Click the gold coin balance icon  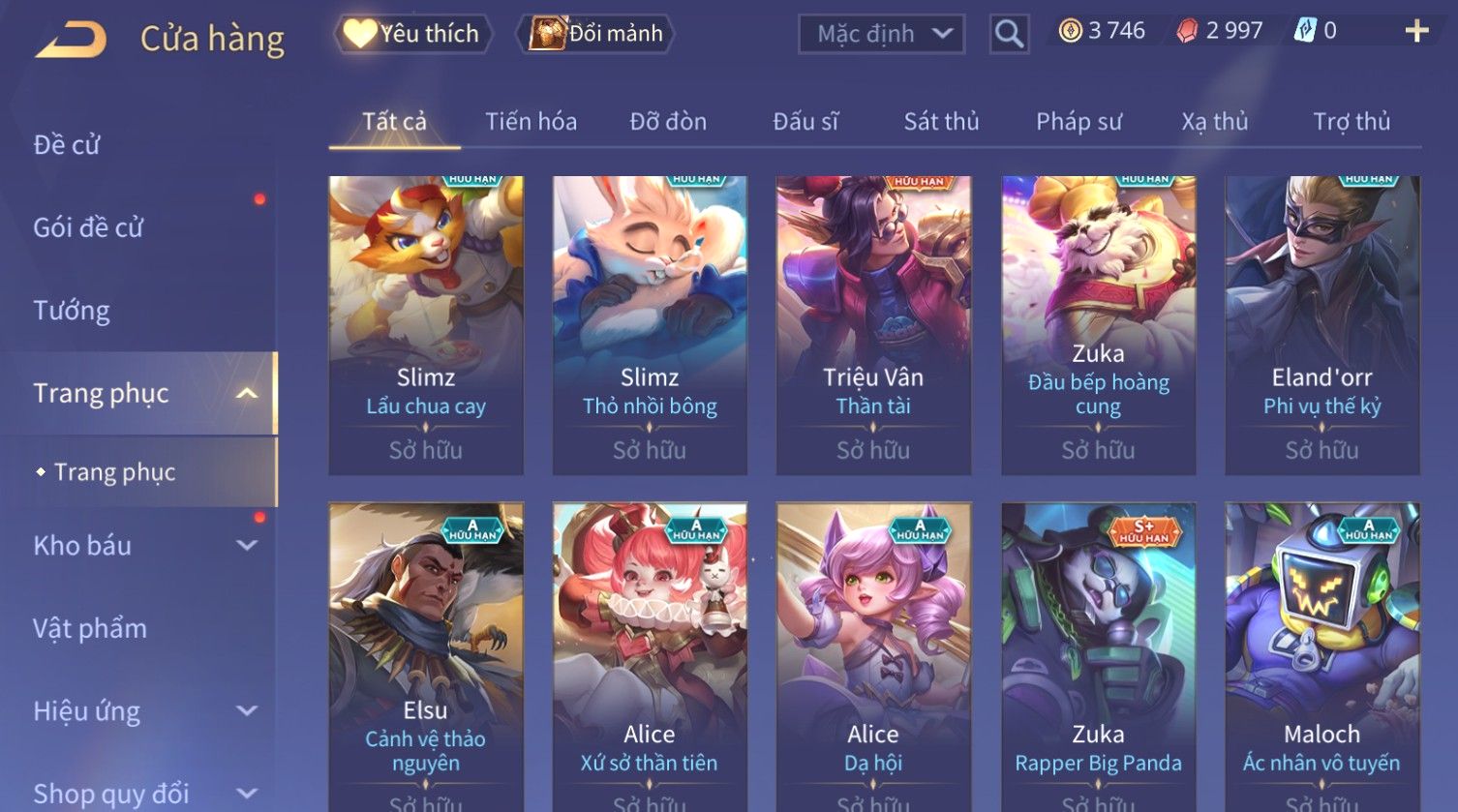tap(1070, 32)
